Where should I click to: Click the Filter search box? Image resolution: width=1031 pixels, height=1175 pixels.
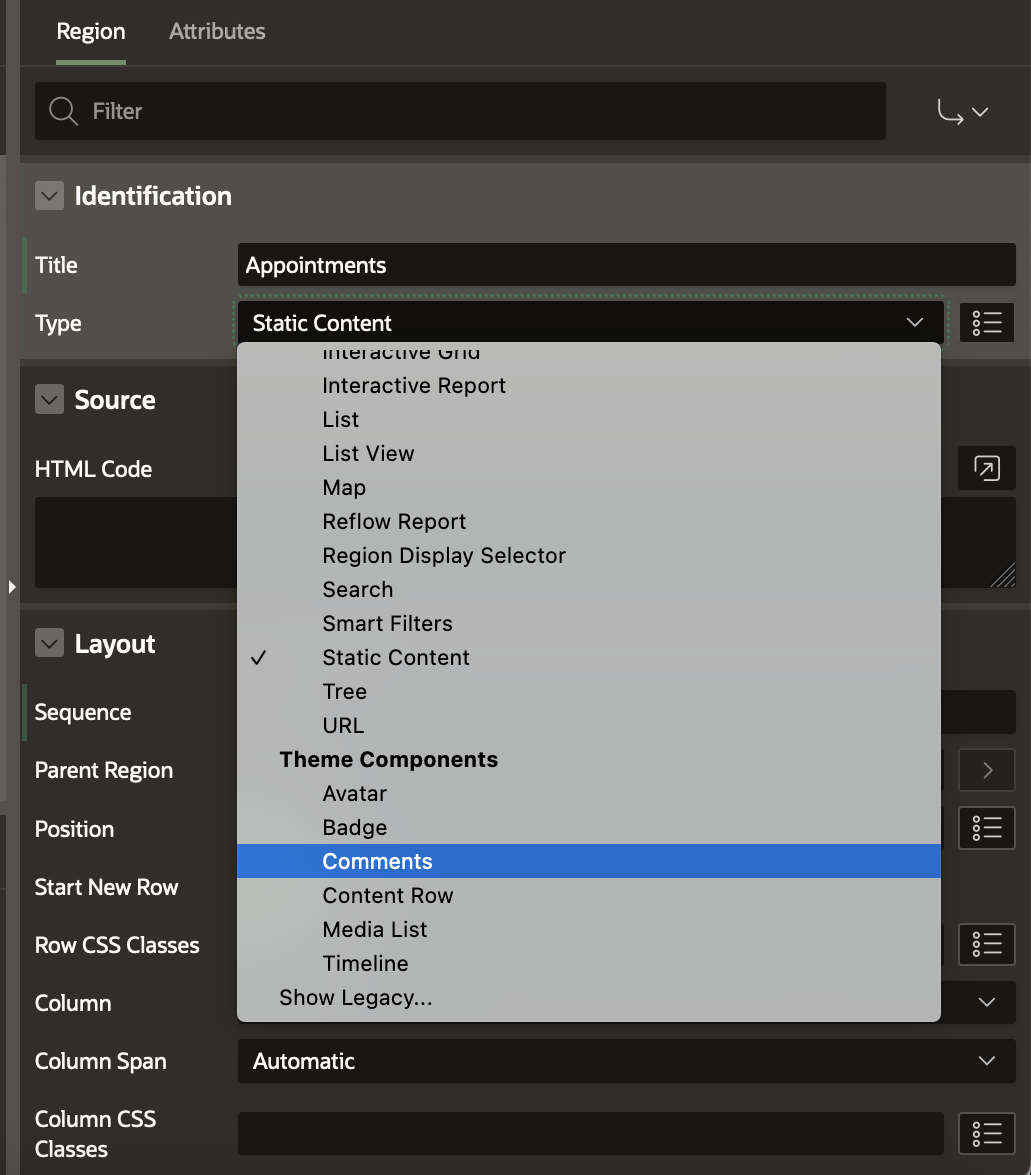point(480,111)
